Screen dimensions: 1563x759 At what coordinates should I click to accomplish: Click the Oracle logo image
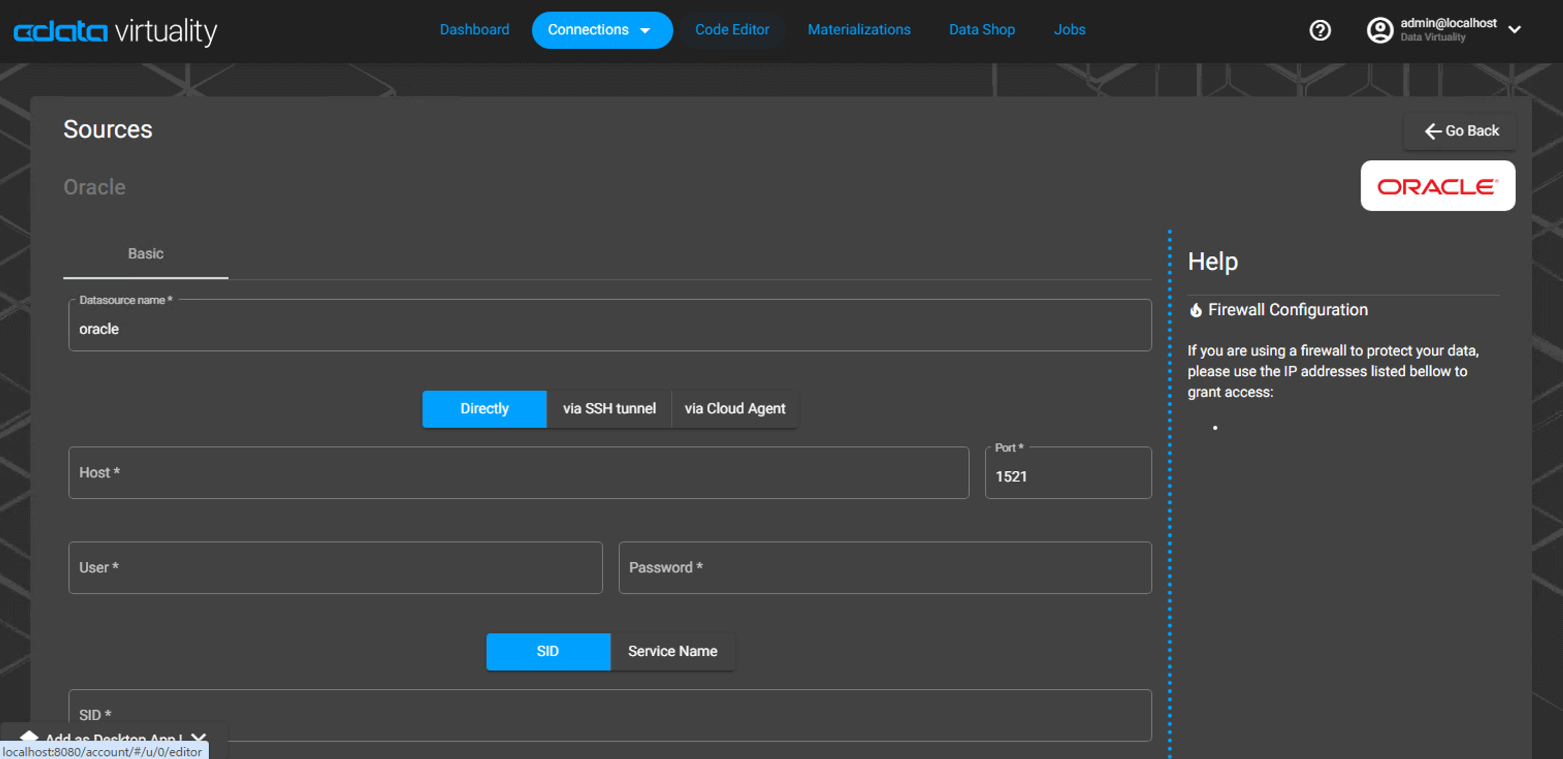click(x=1437, y=185)
